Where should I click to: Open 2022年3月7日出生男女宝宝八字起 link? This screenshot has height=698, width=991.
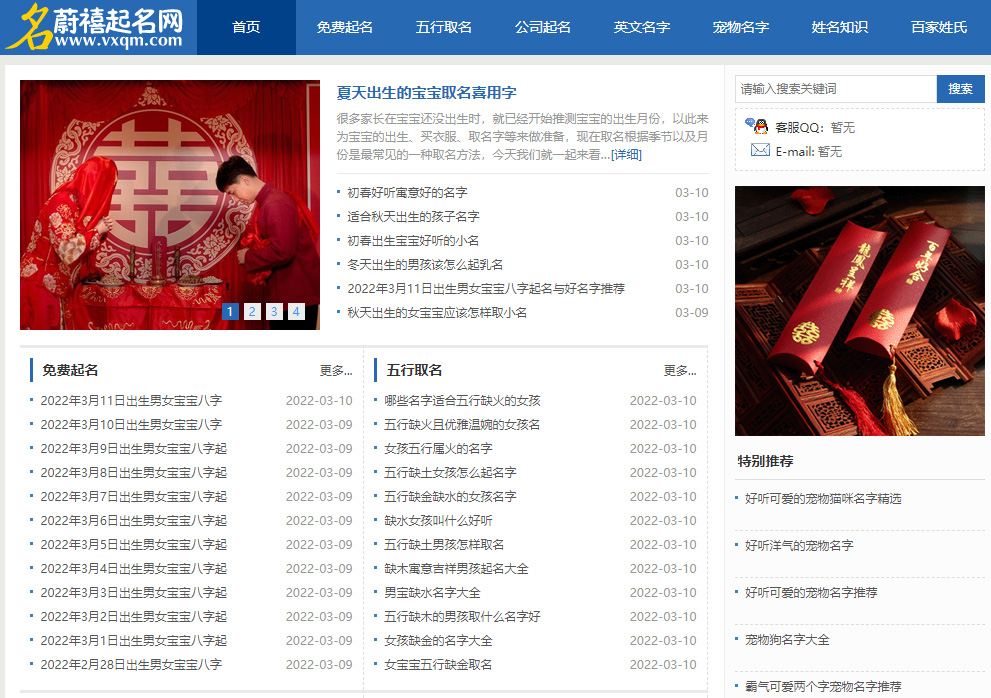134,497
